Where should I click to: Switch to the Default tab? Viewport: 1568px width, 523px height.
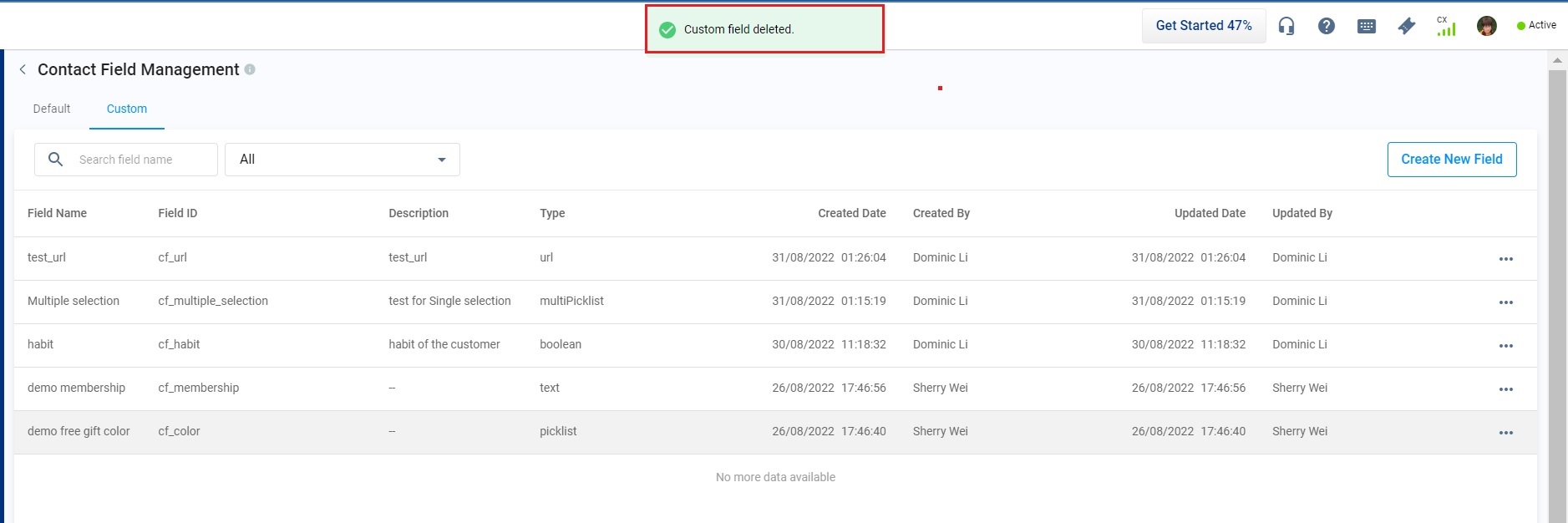point(52,109)
